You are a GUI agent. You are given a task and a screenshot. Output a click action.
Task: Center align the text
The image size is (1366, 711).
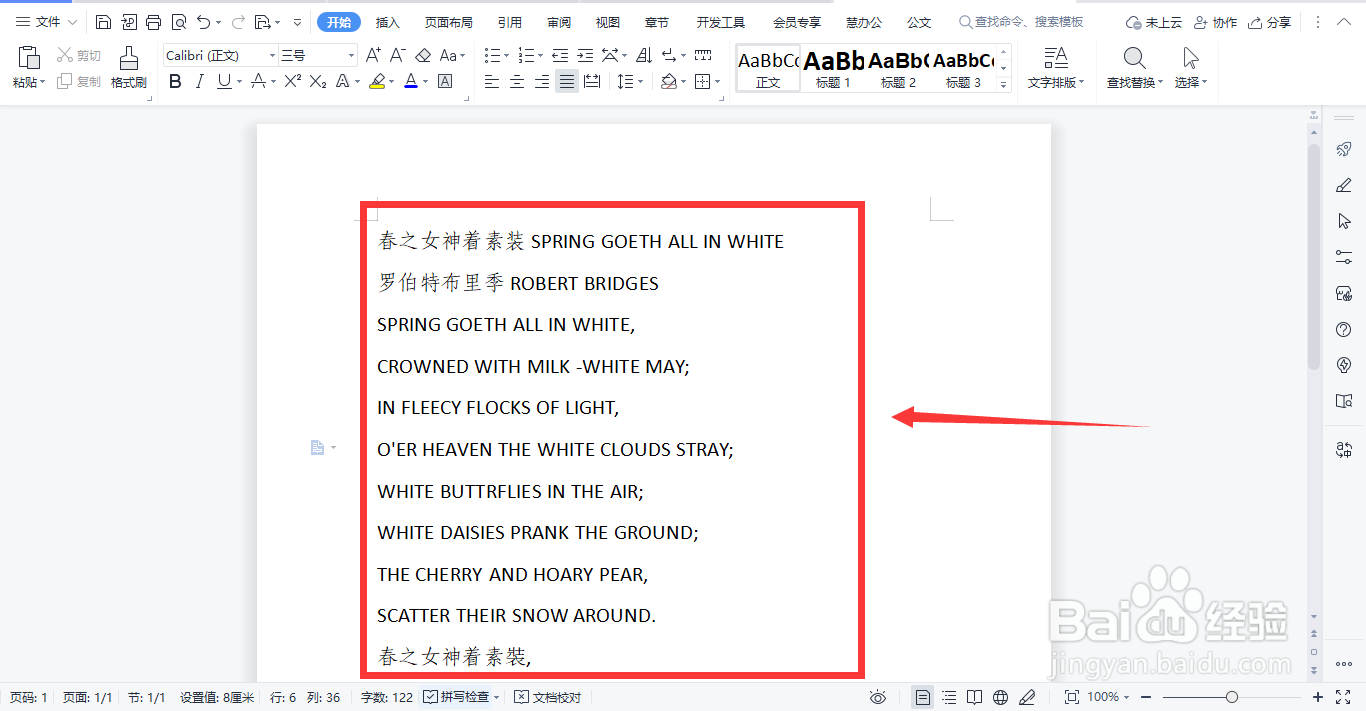click(x=517, y=81)
